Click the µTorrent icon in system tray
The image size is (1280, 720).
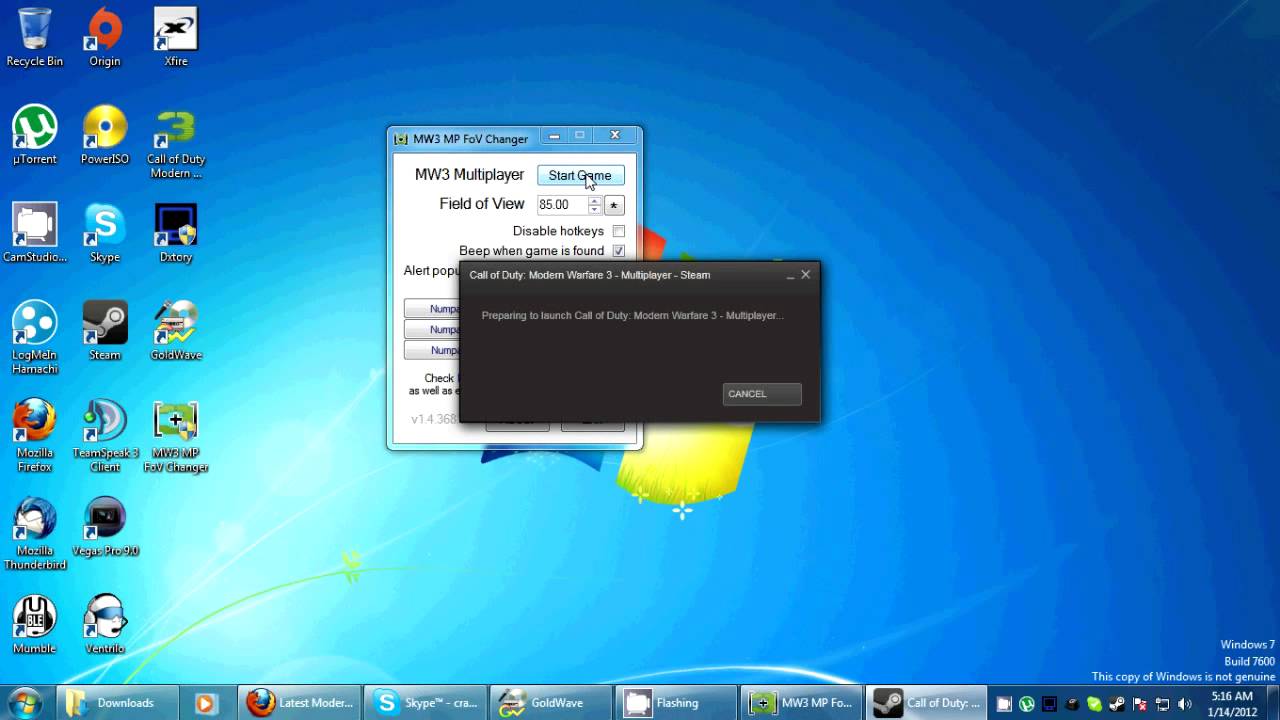(1027, 704)
